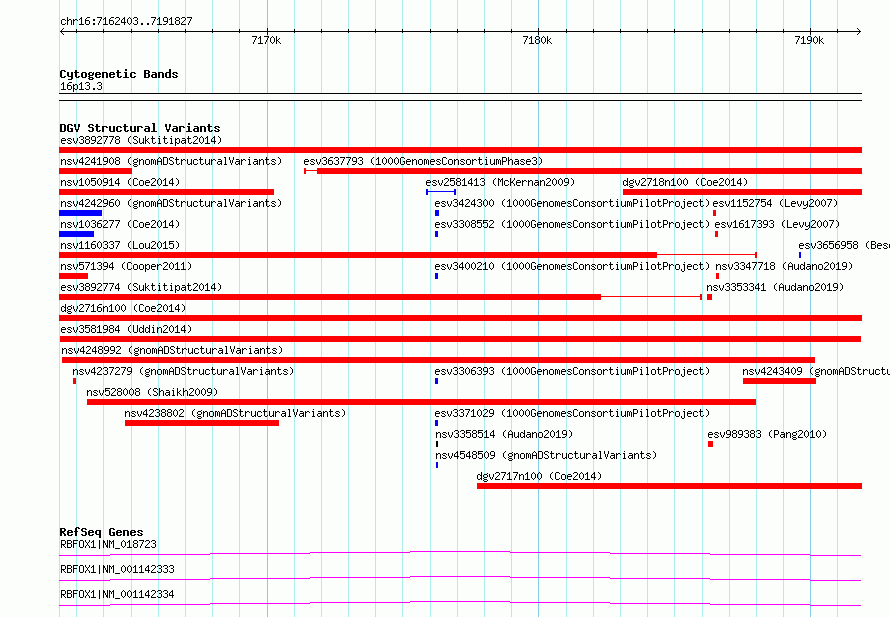Viewport: 890px width, 617px height.
Task: Click esv3581984 (Uddin2014) label
Action: point(126,329)
